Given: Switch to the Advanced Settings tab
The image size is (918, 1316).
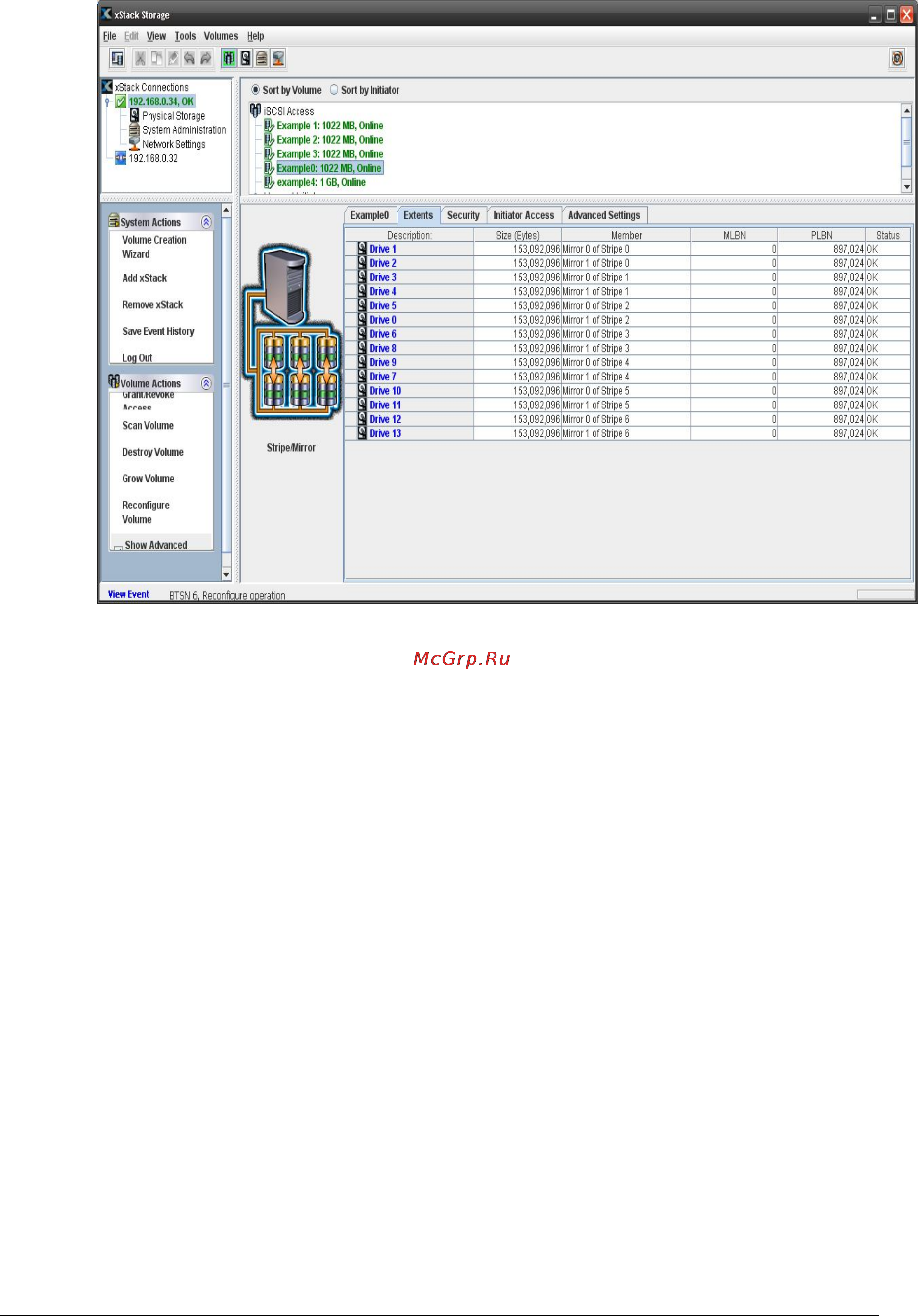Looking at the screenshot, I should (x=604, y=216).
